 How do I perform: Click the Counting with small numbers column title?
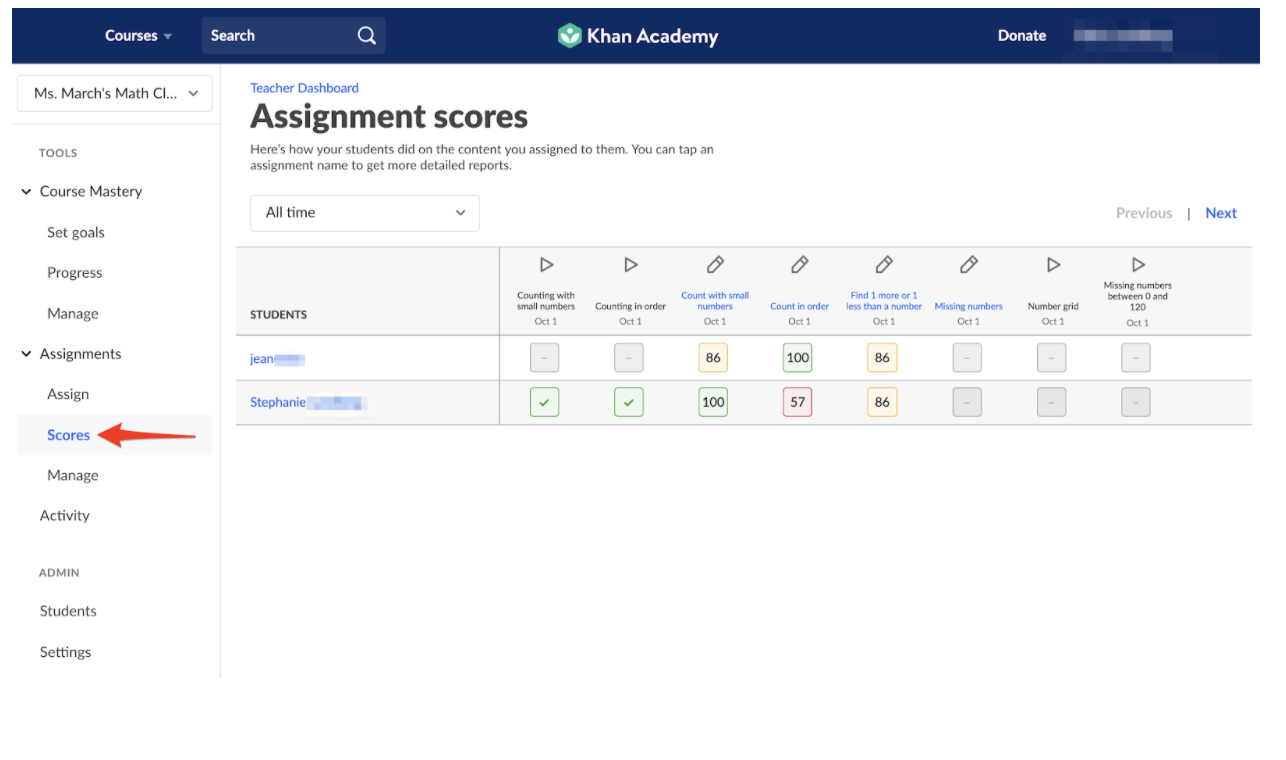coord(546,301)
